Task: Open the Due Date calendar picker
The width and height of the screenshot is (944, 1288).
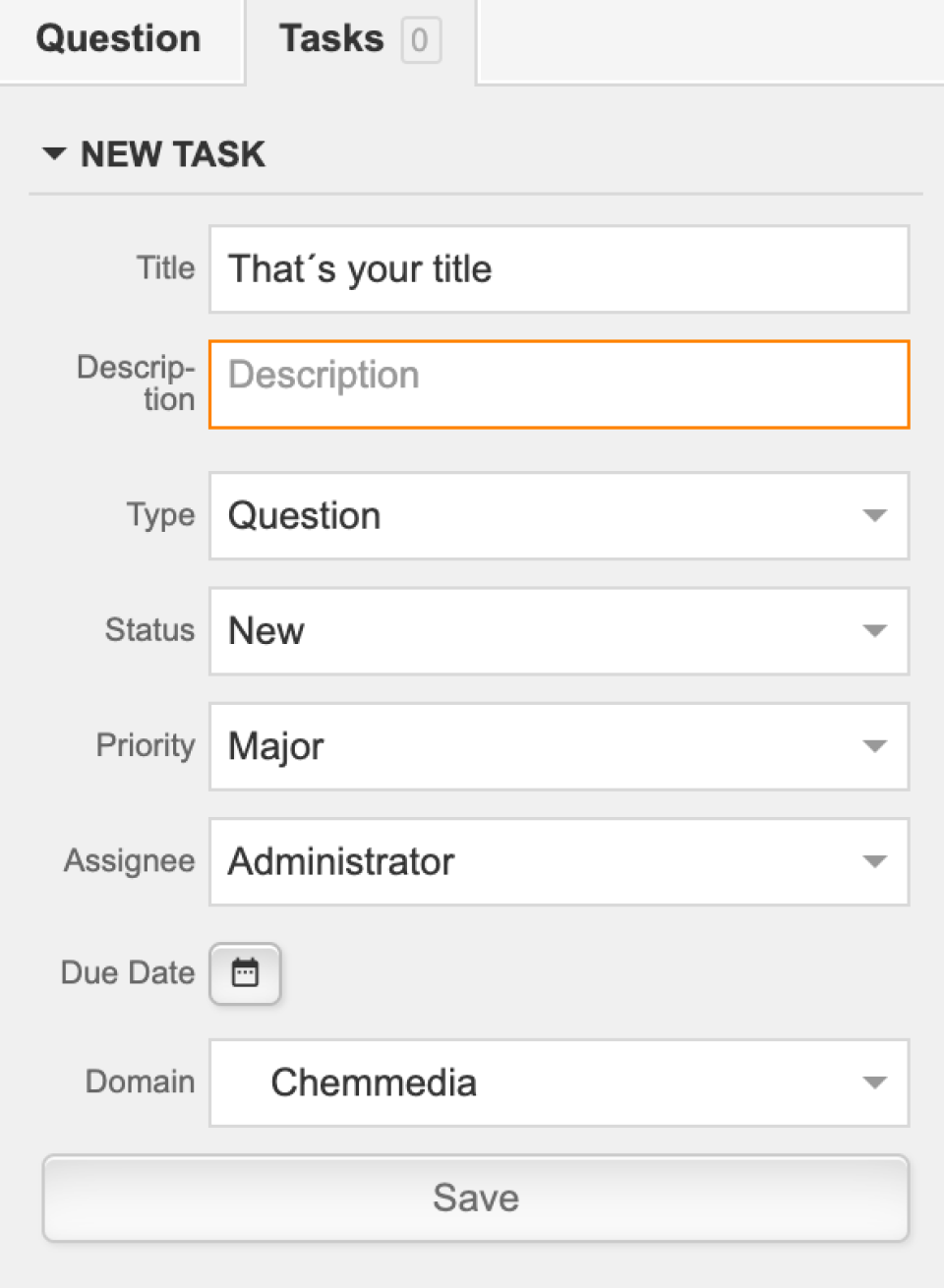Action: coord(245,973)
